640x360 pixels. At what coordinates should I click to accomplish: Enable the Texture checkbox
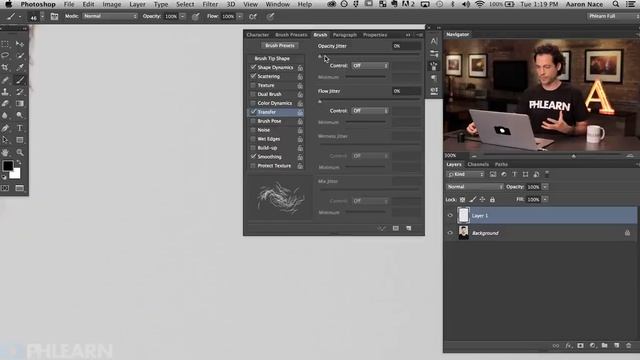point(253,85)
